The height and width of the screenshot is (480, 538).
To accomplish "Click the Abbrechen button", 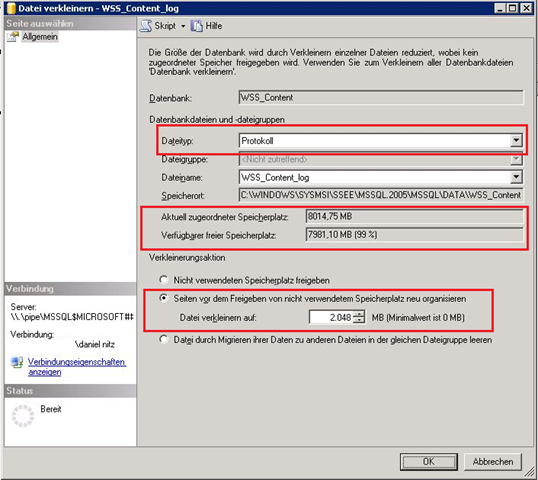I will pos(493,461).
